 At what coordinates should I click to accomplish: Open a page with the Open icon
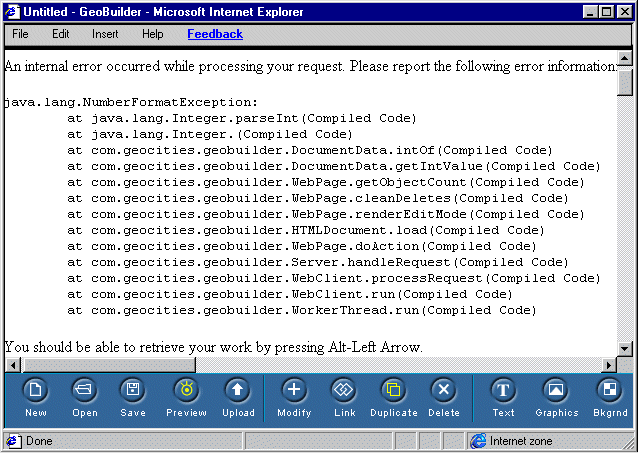84,390
